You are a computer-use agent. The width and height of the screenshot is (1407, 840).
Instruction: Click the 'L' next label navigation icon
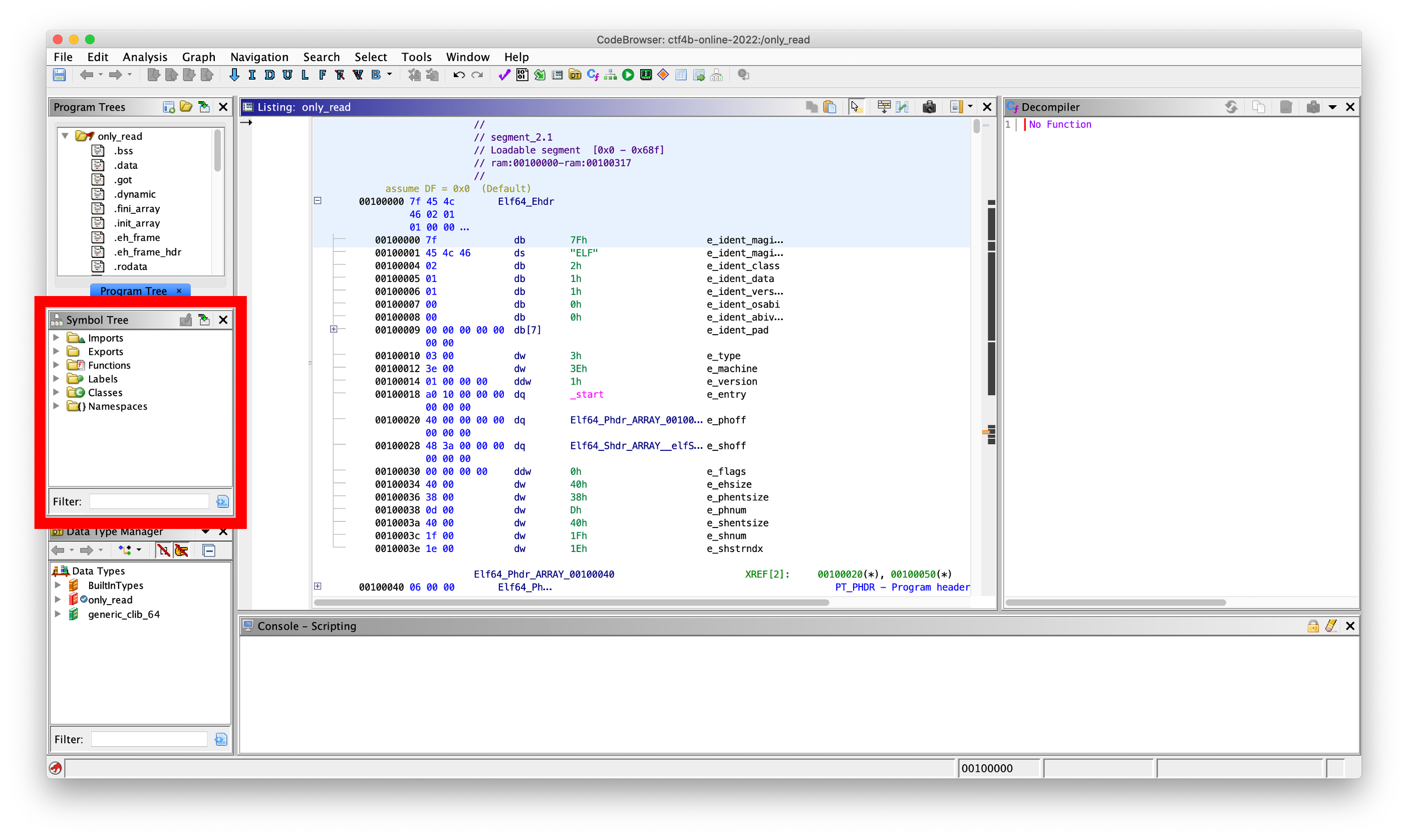pyautogui.click(x=305, y=75)
